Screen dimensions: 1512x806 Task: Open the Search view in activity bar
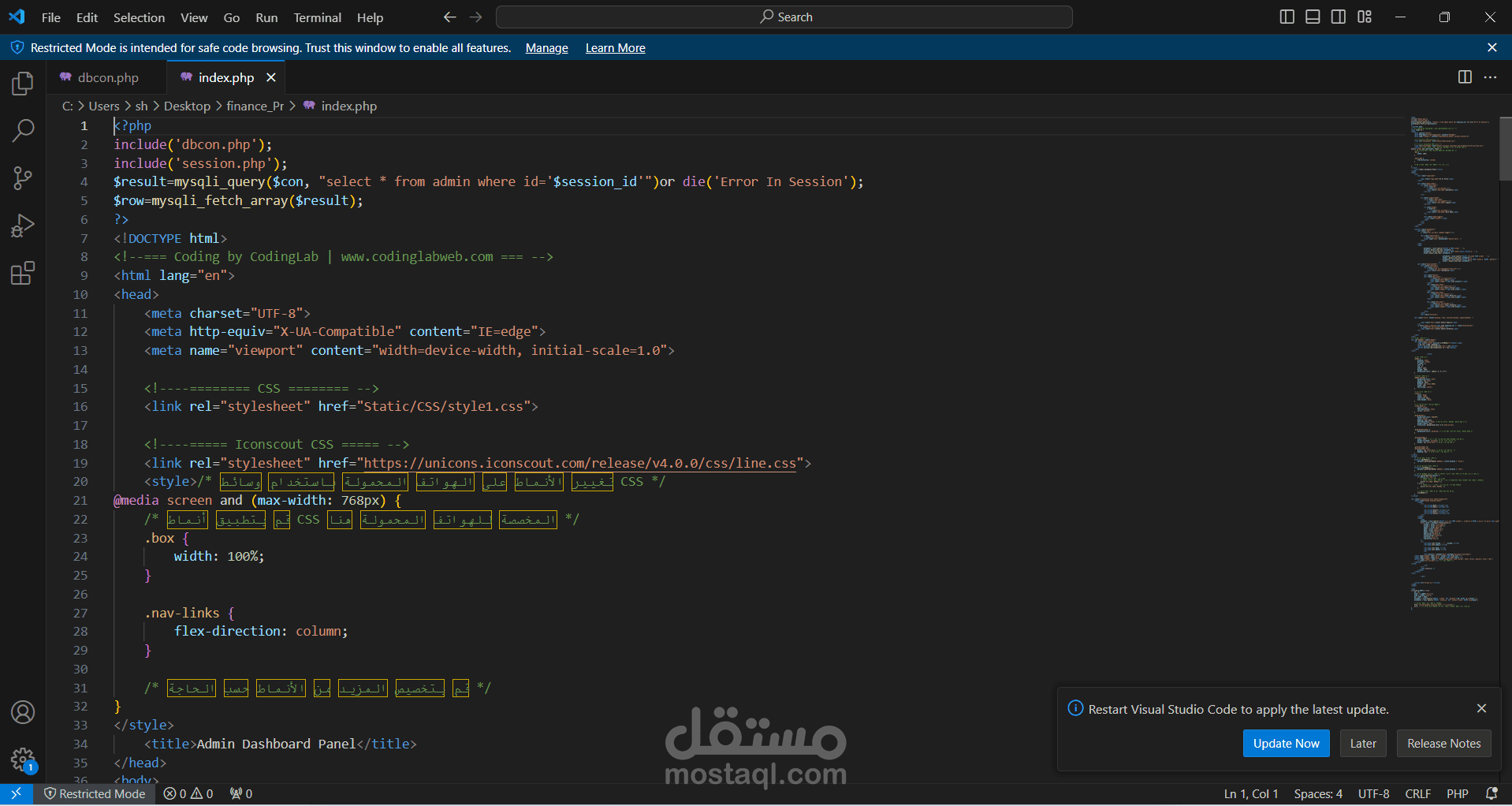click(23, 131)
